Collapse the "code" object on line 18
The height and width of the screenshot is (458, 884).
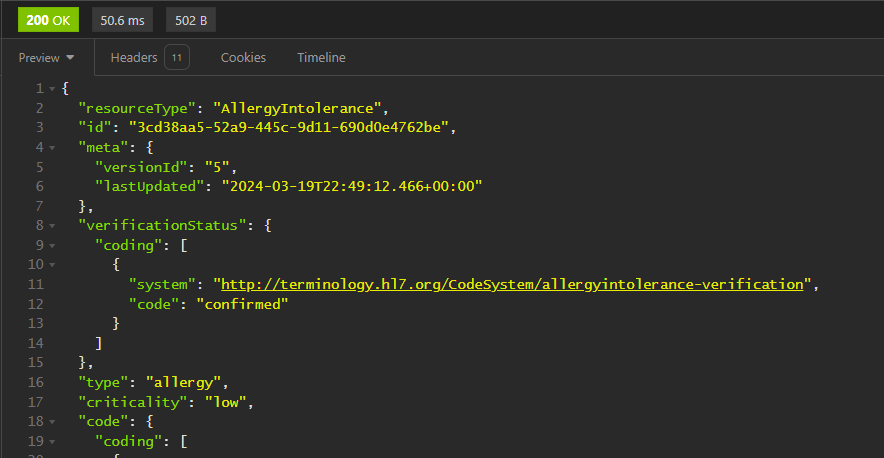pyautogui.click(x=52, y=421)
